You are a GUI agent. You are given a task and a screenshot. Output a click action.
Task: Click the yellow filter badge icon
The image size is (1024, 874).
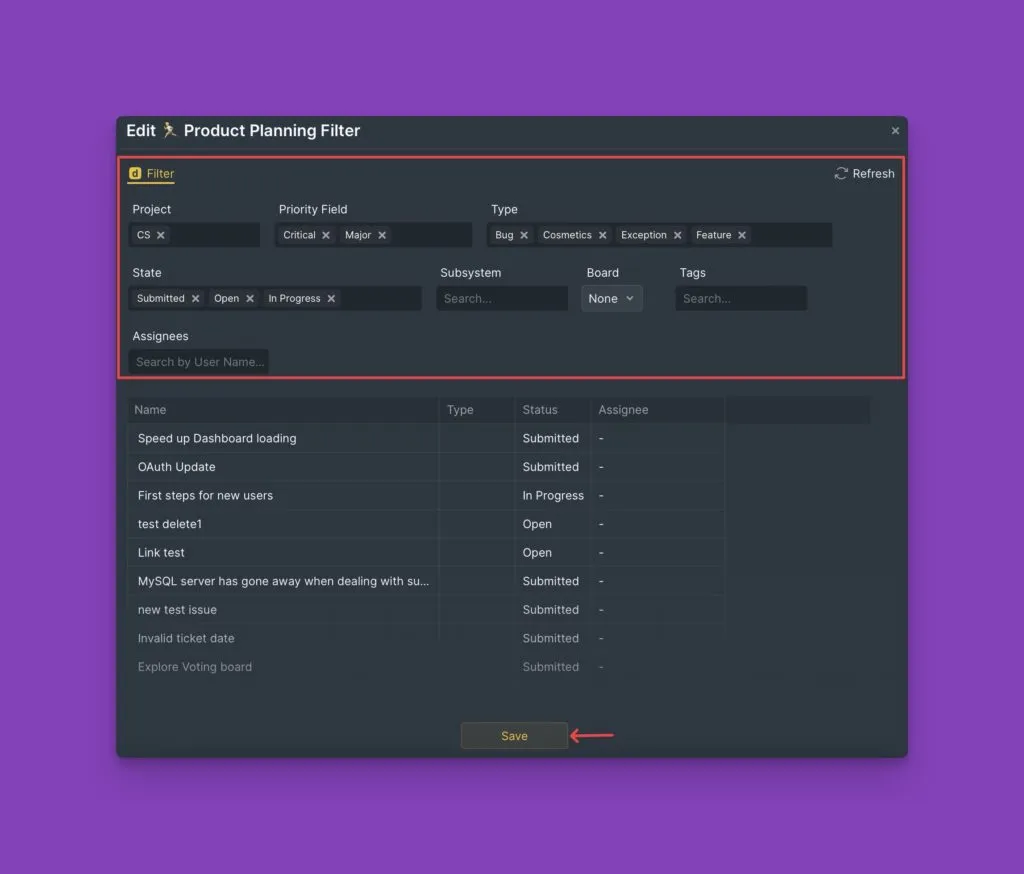coord(135,173)
